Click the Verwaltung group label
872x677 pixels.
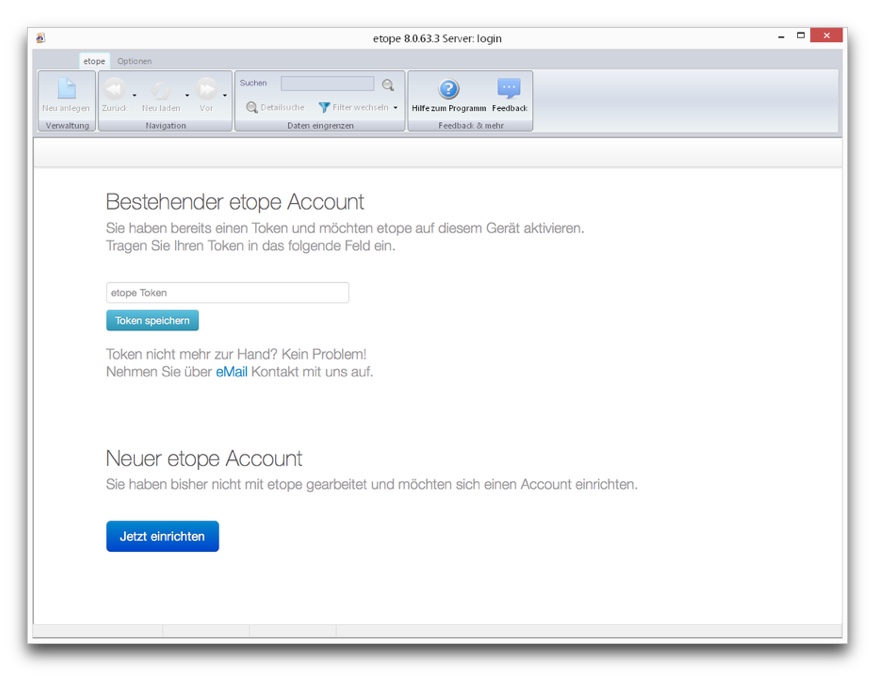coord(67,126)
